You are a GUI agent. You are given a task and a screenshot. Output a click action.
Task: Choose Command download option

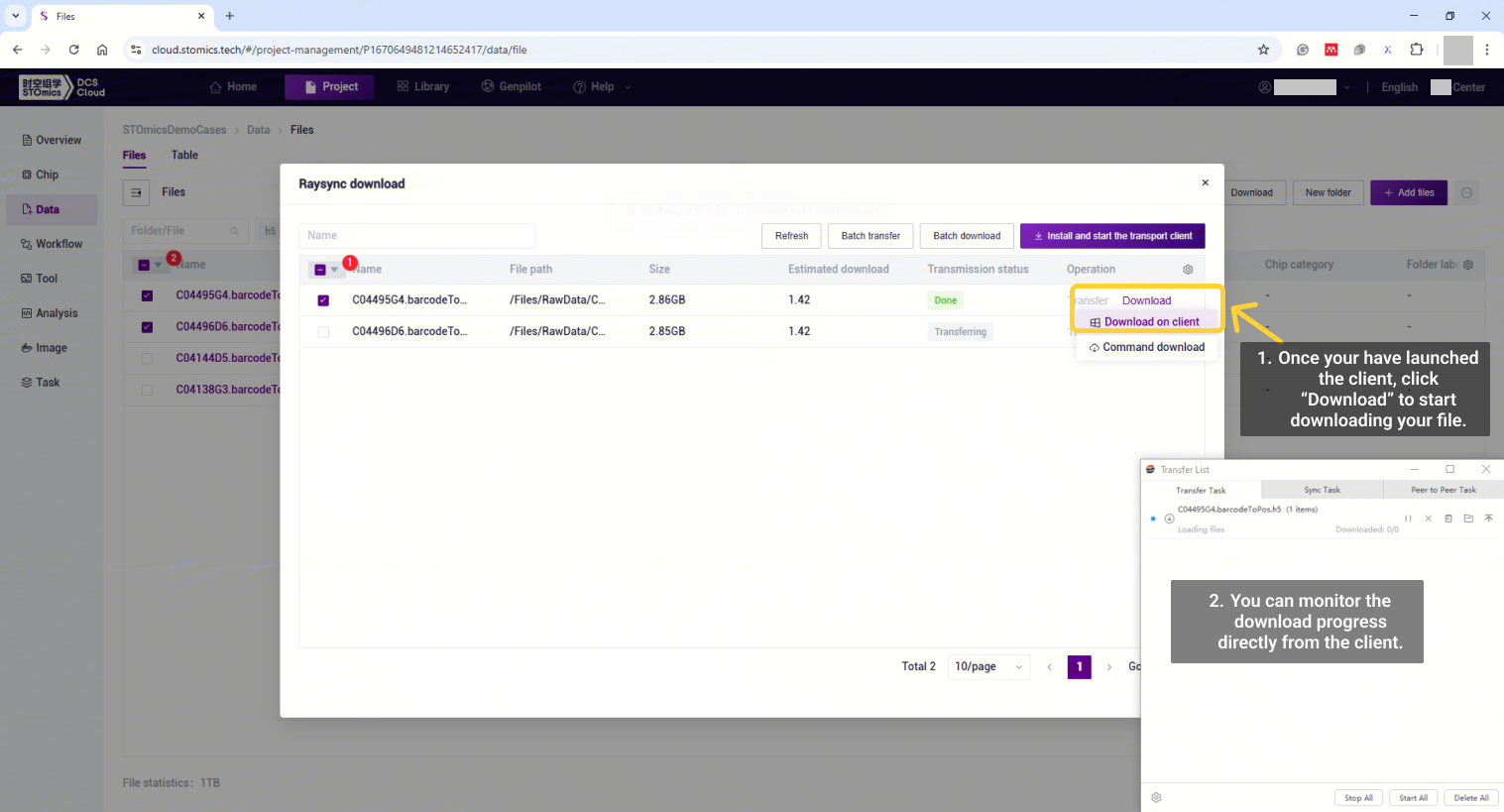[1146, 347]
